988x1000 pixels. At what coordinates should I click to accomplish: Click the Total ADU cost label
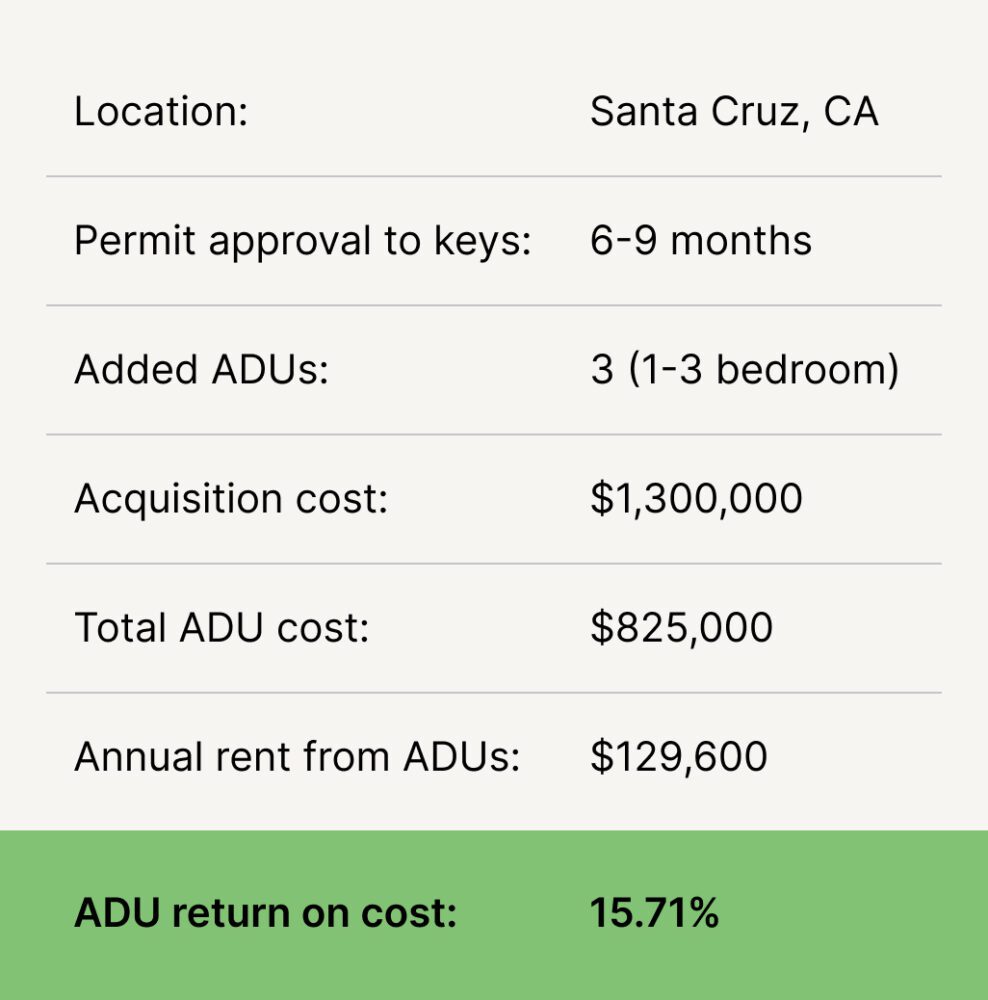pyautogui.click(x=221, y=628)
